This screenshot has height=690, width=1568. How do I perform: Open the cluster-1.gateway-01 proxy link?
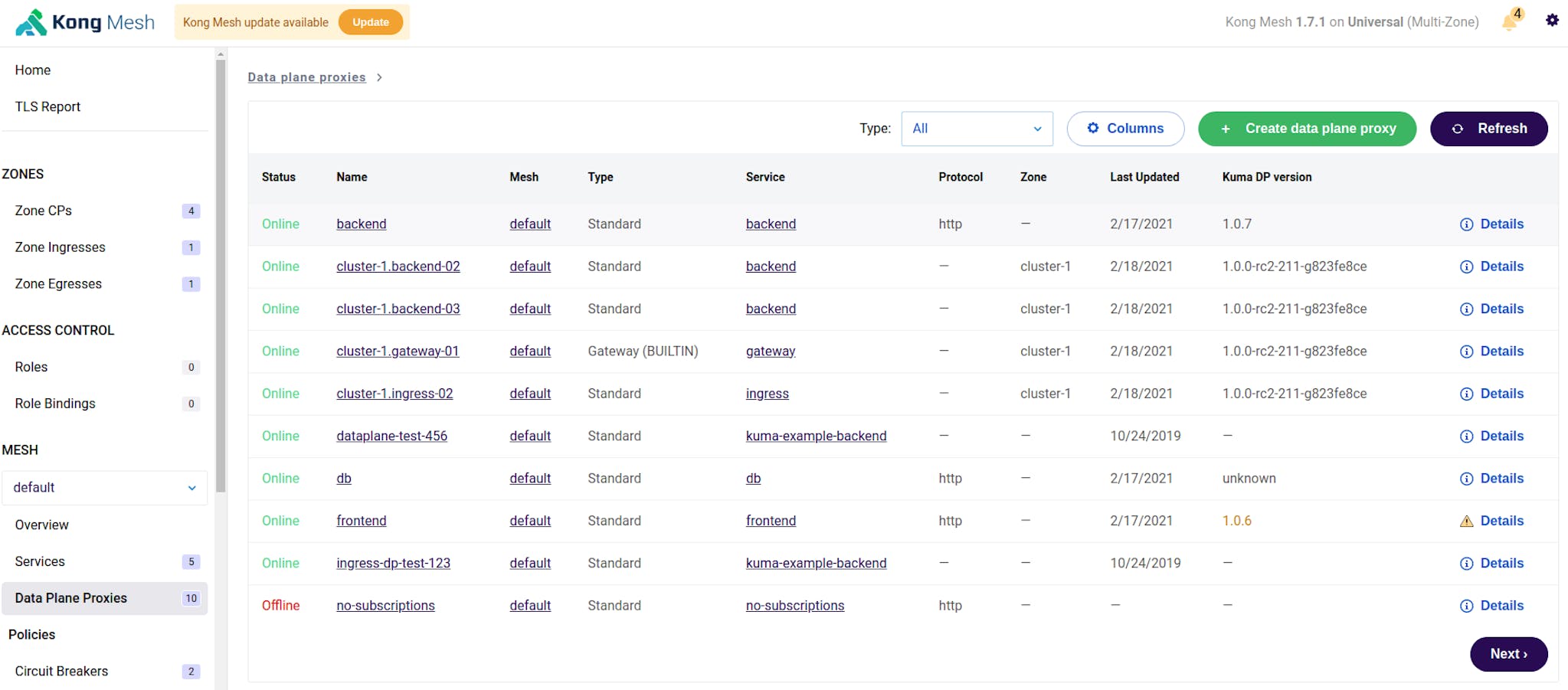tap(398, 352)
